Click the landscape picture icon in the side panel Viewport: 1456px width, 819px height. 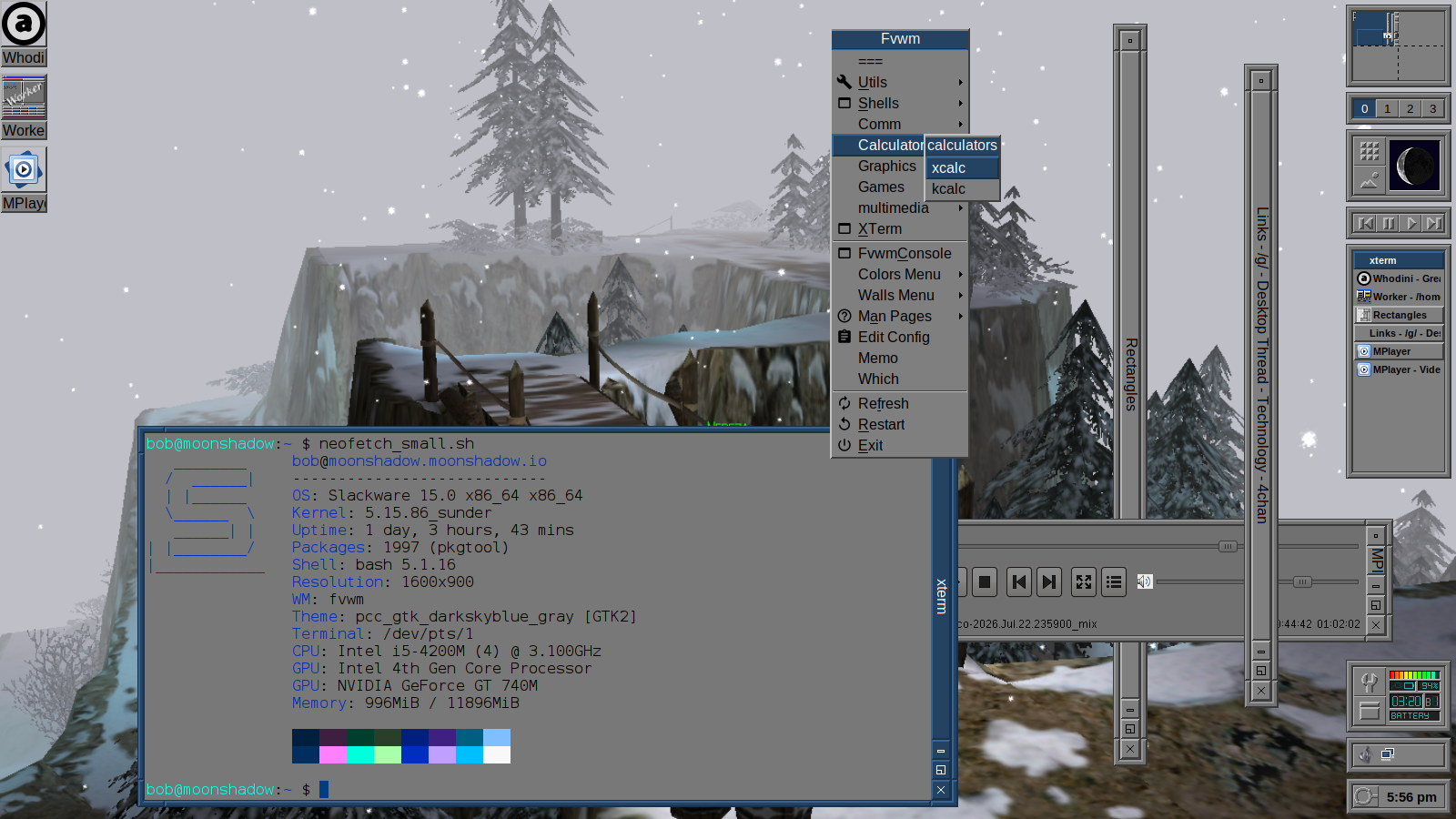tap(1370, 180)
